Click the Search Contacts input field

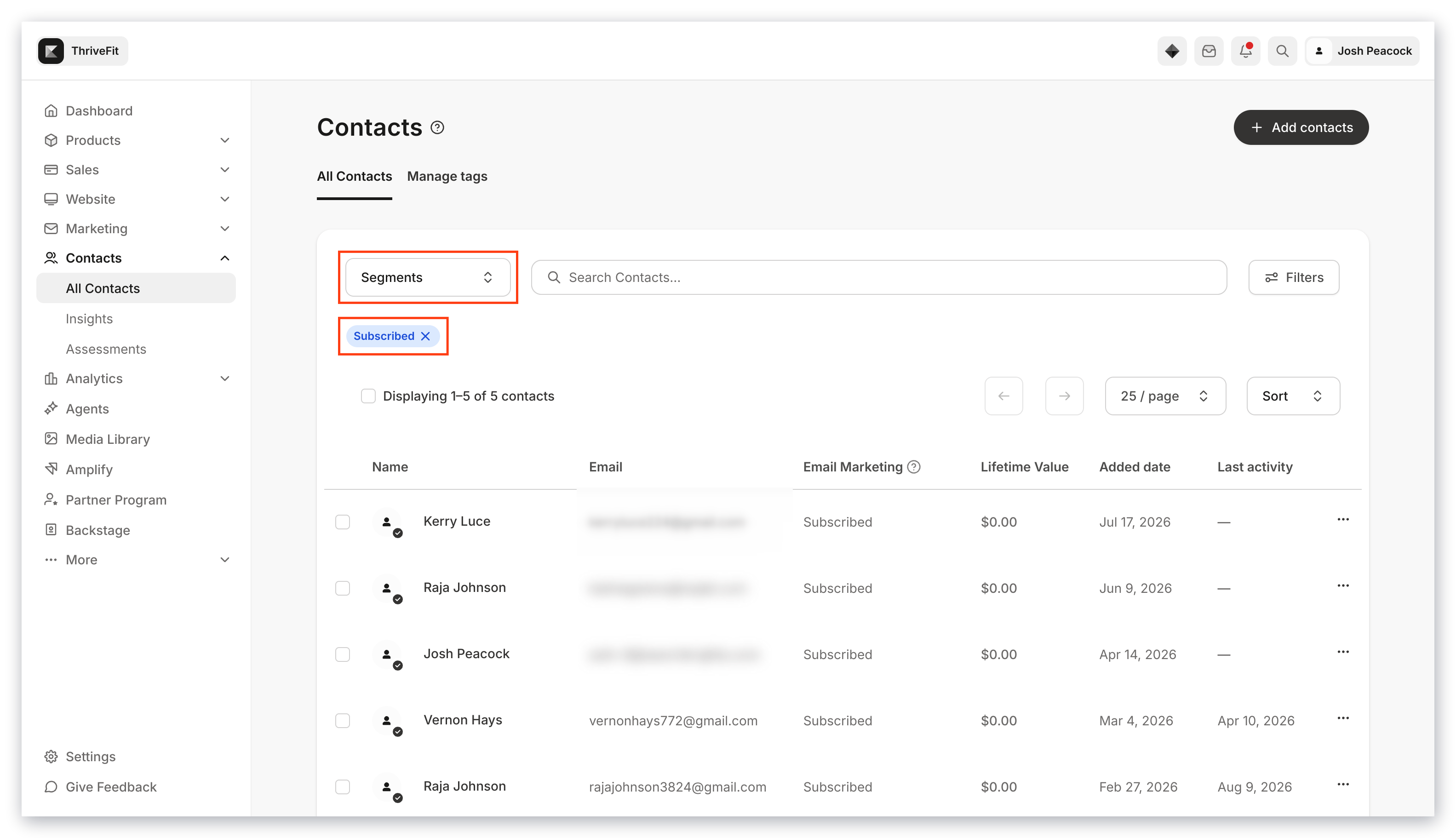coord(878,277)
